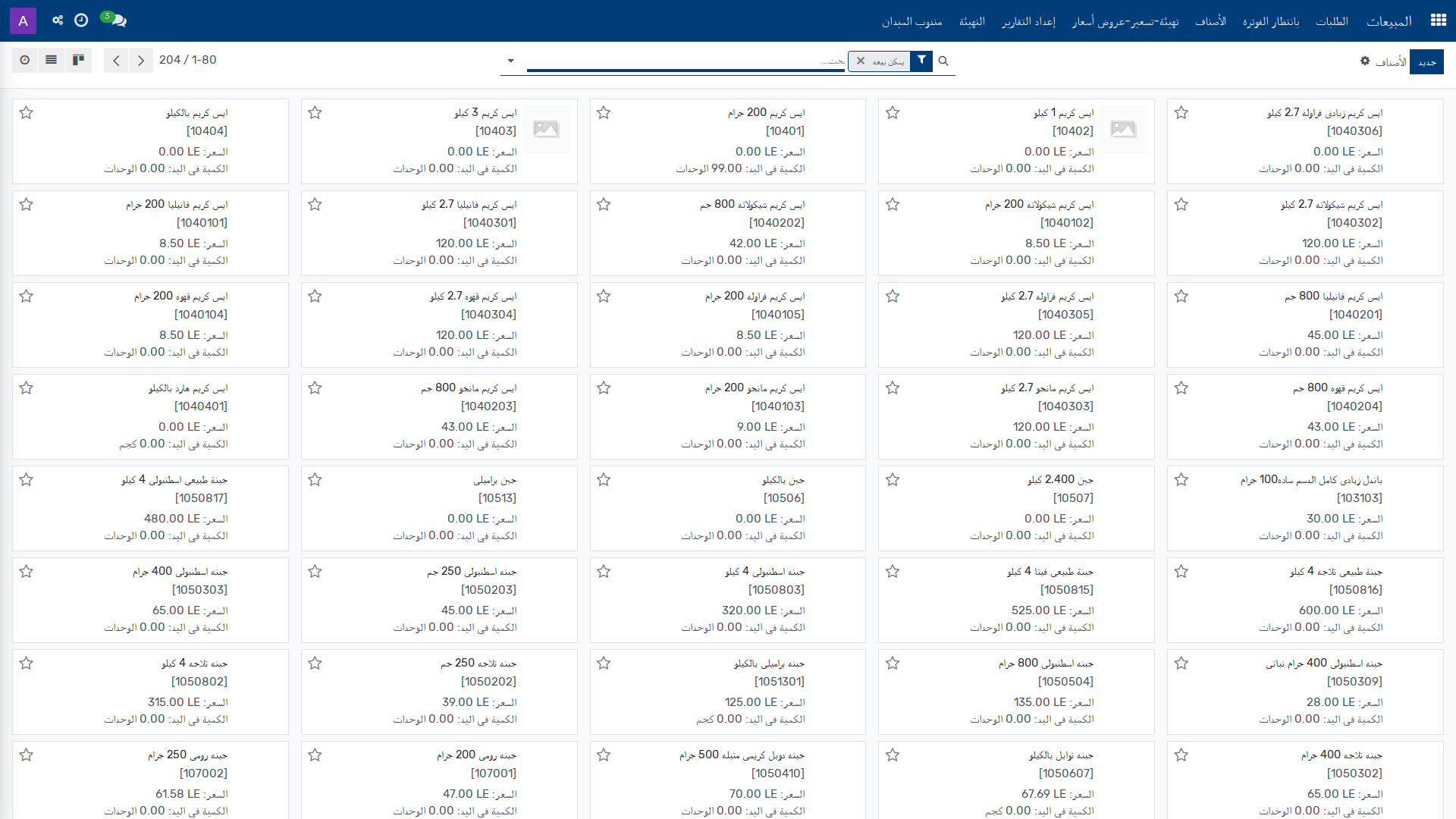Click the pager range 1-80 / 204
The height and width of the screenshot is (819, 1456).
tap(187, 60)
